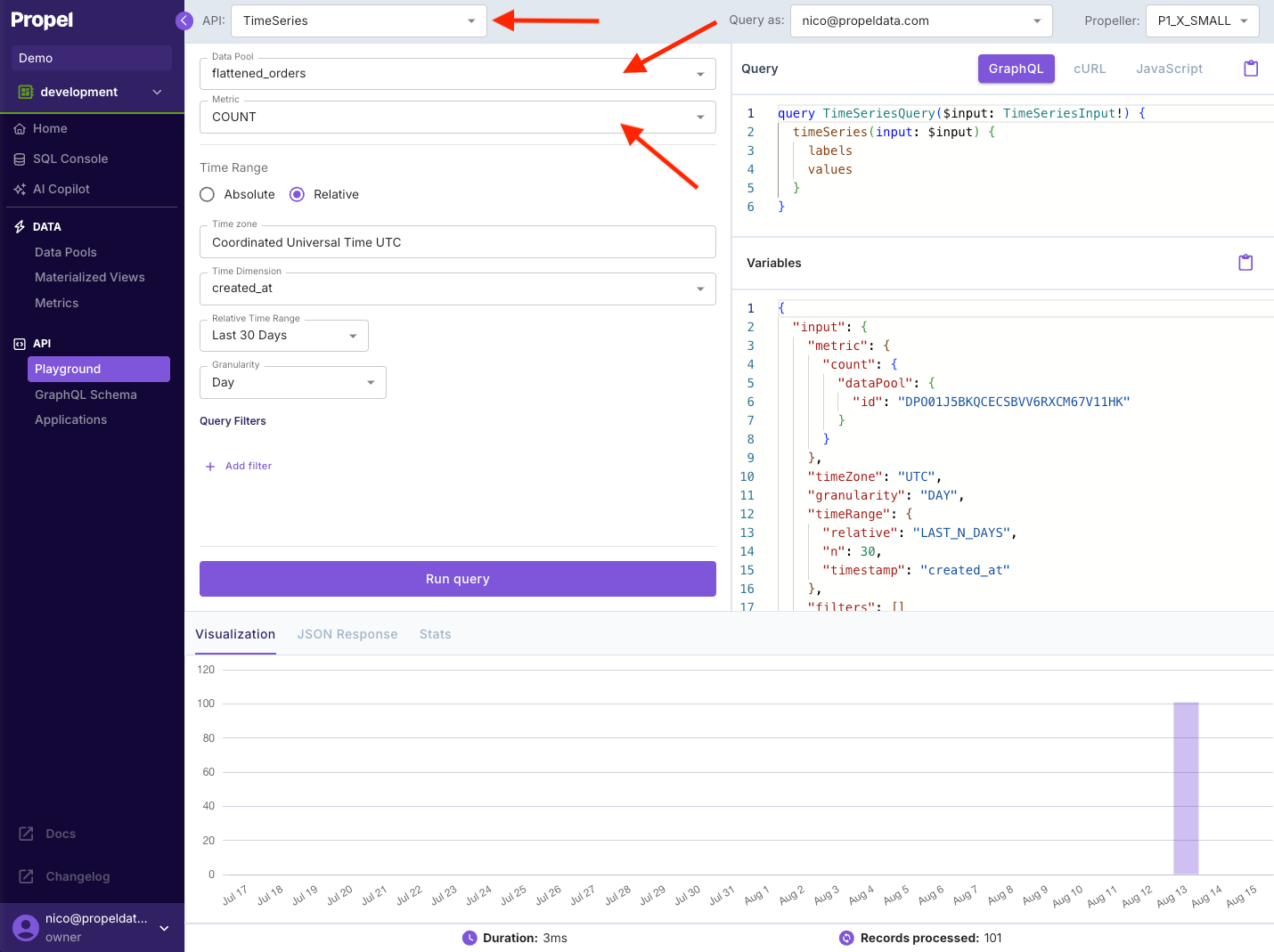1274x952 pixels.
Task: Open the Stats tab
Action: coord(436,634)
